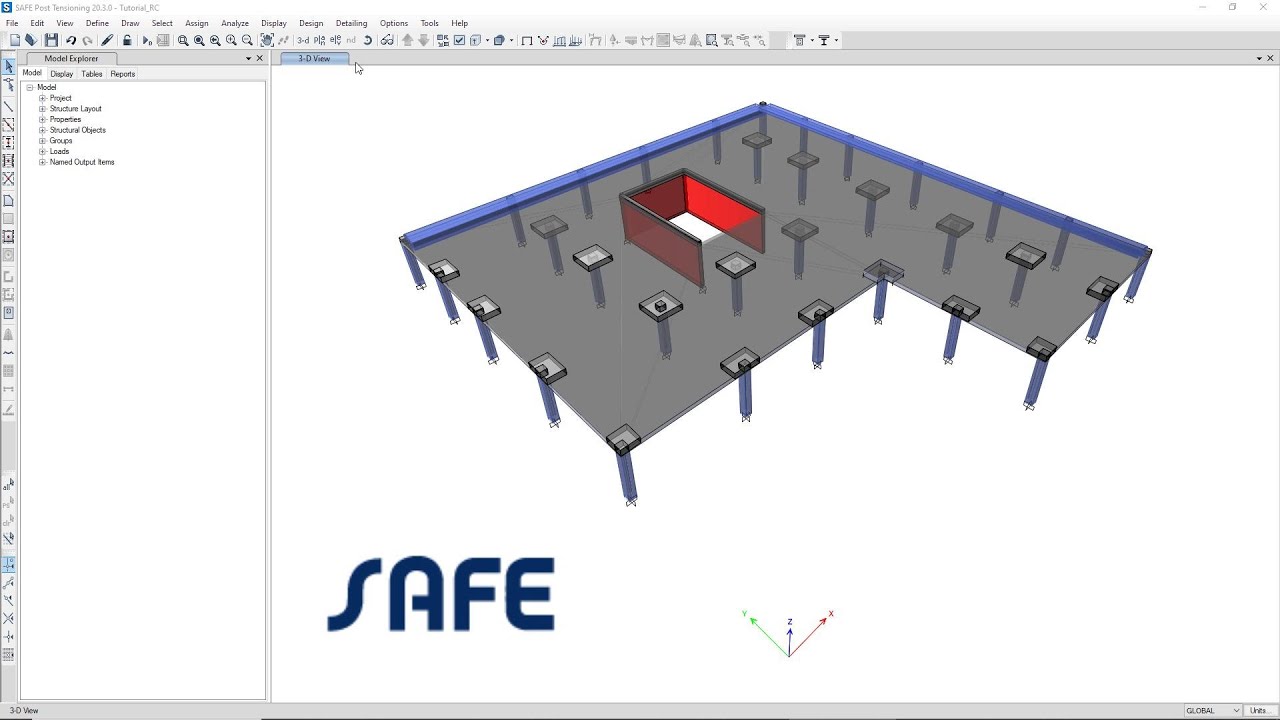Click the Zoom In One Step icon
The height and width of the screenshot is (720, 1280).
coord(231,40)
